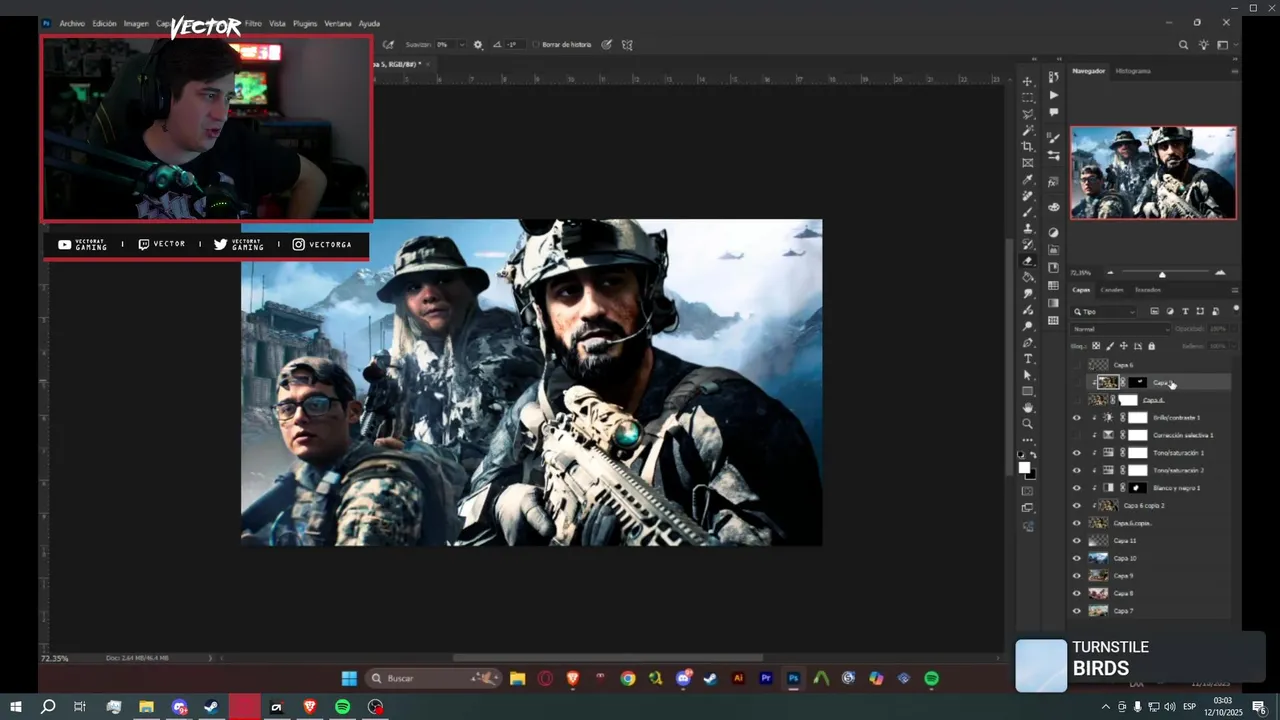Image resolution: width=1280 pixels, height=720 pixels.
Task: Hide the Capa 11 layer
Action: tap(1077, 541)
